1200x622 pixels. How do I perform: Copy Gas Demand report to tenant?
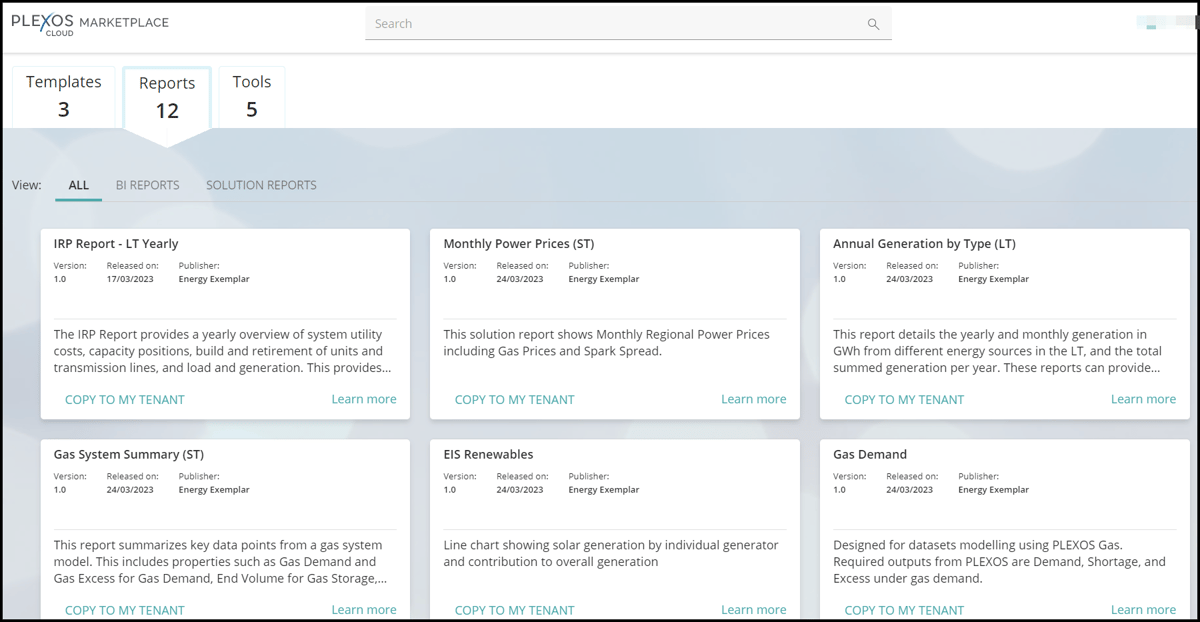[x=905, y=610]
